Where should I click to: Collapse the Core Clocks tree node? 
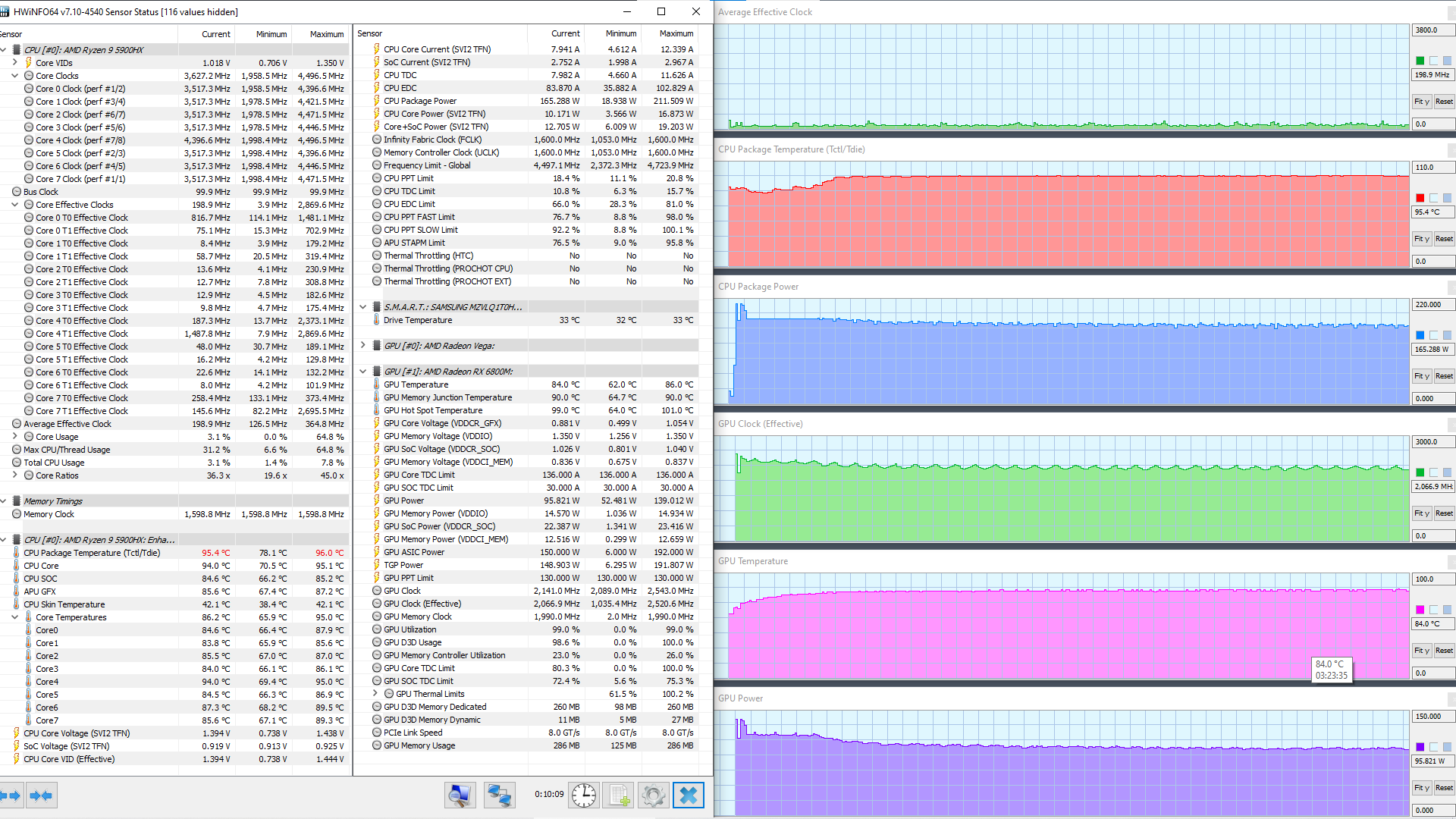[14, 76]
